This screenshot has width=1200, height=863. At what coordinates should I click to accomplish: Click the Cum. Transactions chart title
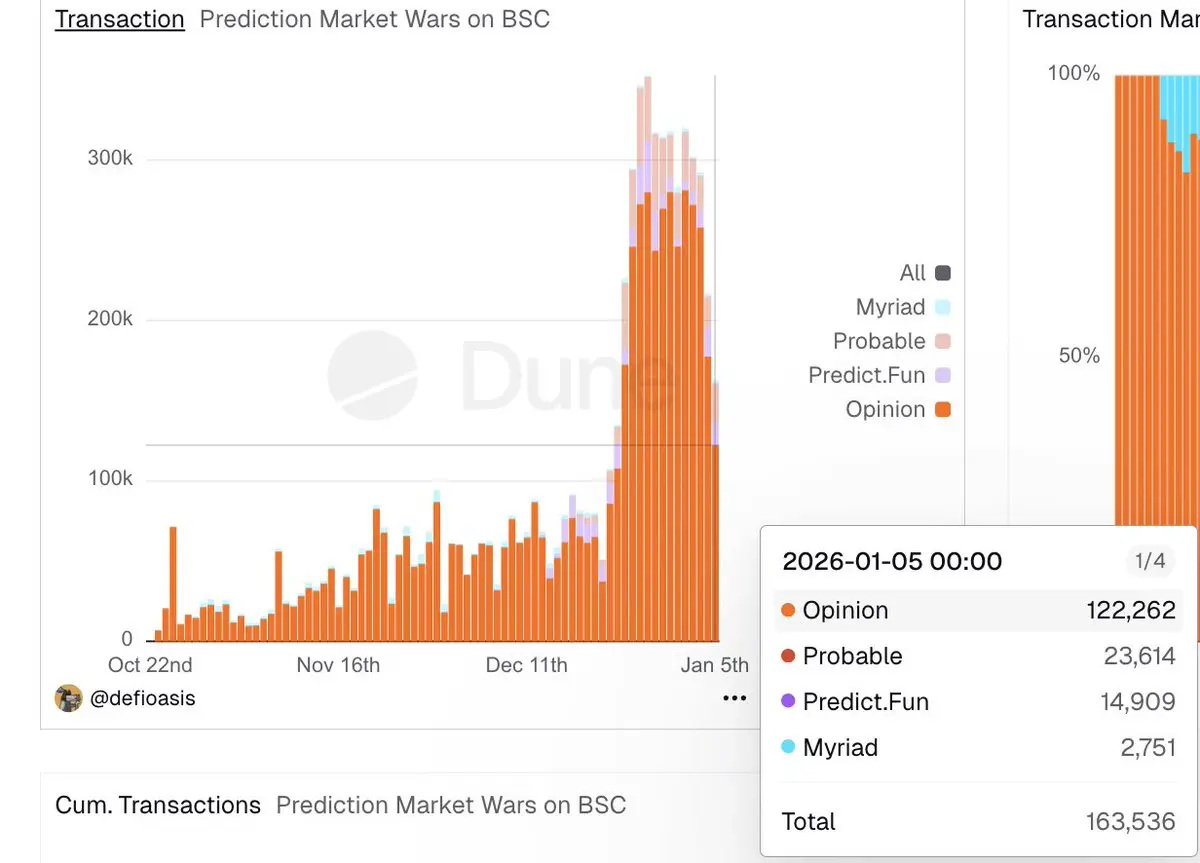[158, 805]
